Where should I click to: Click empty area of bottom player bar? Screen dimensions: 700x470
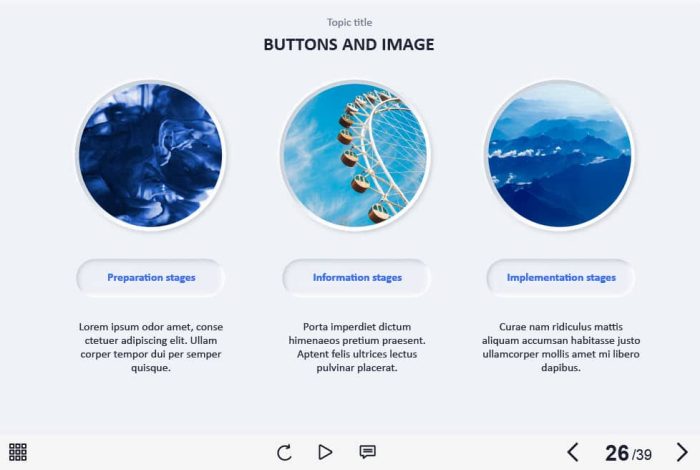pos(469,452)
